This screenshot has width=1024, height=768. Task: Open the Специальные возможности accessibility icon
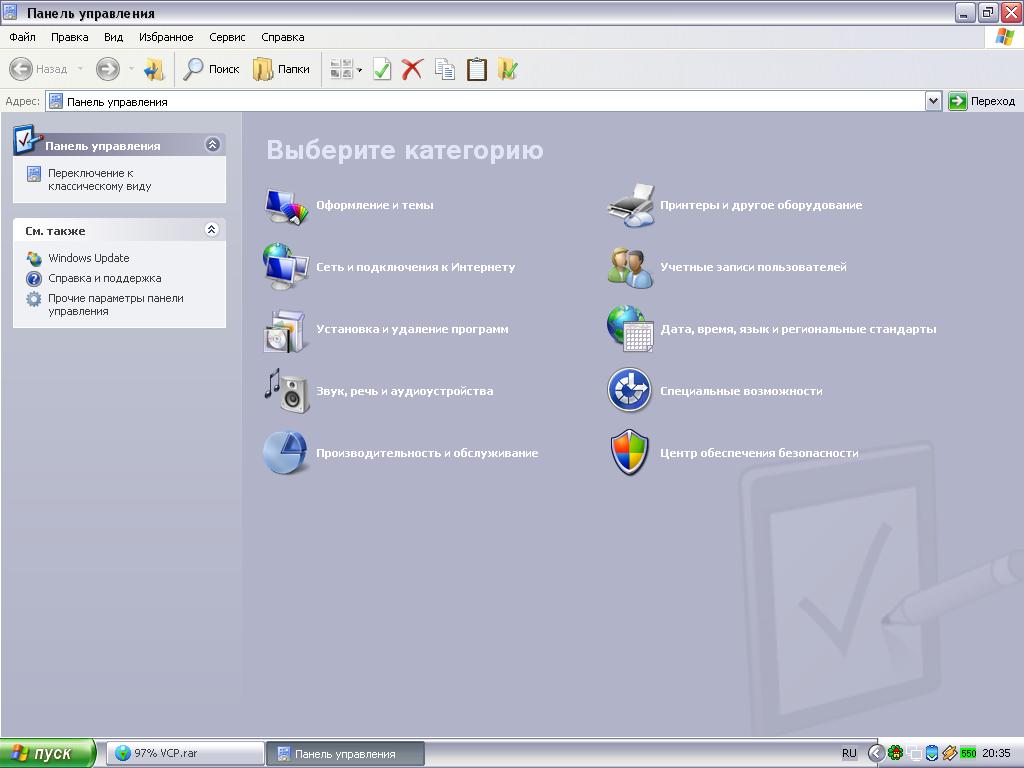[630, 391]
